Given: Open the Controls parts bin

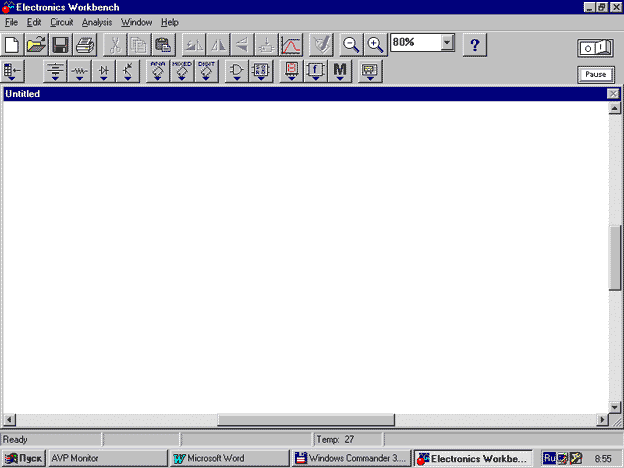Looking at the screenshot, I should 316,71.
